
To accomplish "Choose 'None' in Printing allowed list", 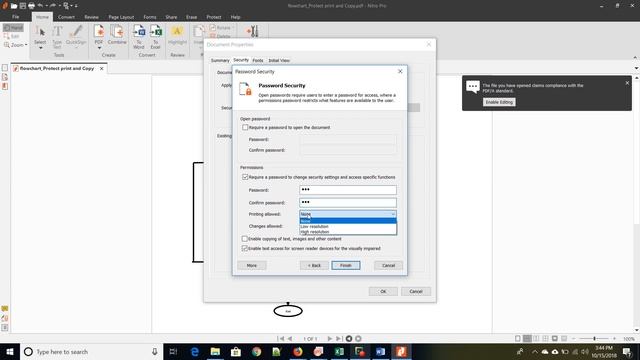I will pos(348,221).
